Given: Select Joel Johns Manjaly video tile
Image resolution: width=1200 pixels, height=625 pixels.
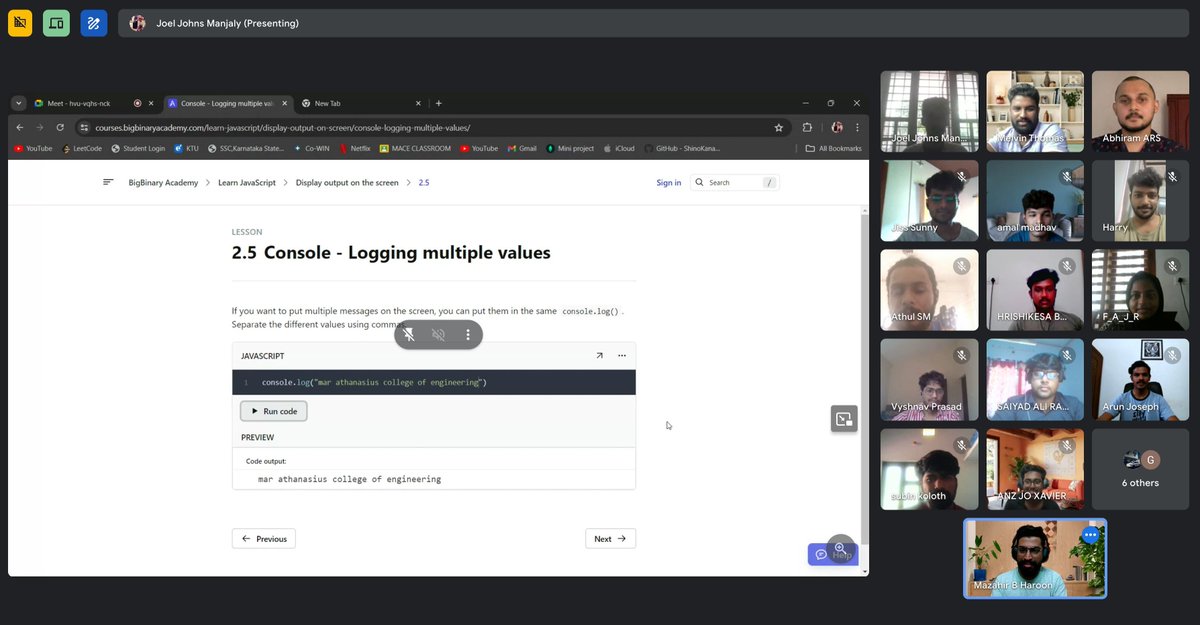Looking at the screenshot, I should pos(929,110).
